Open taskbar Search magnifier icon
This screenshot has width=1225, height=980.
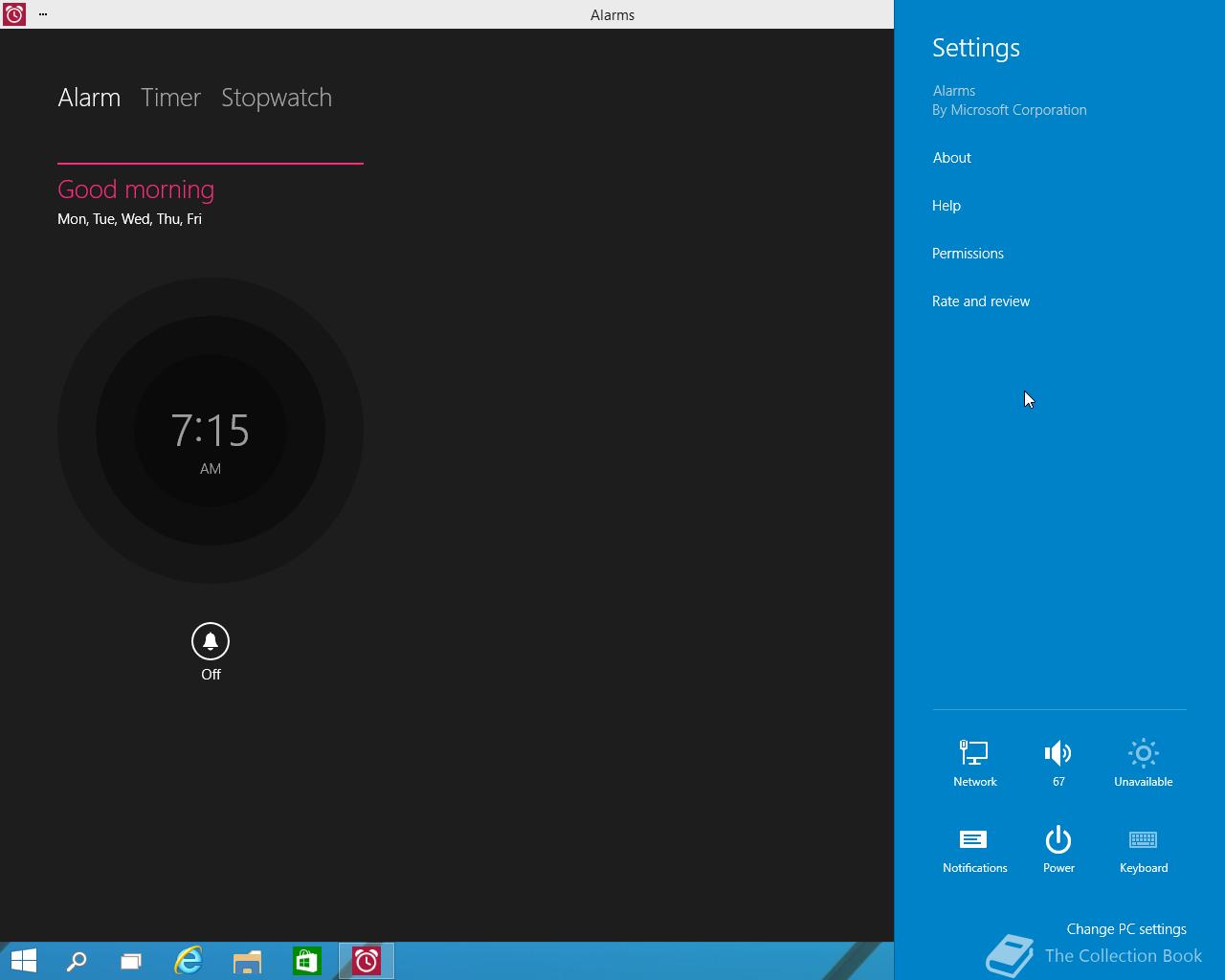[x=77, y=961]
